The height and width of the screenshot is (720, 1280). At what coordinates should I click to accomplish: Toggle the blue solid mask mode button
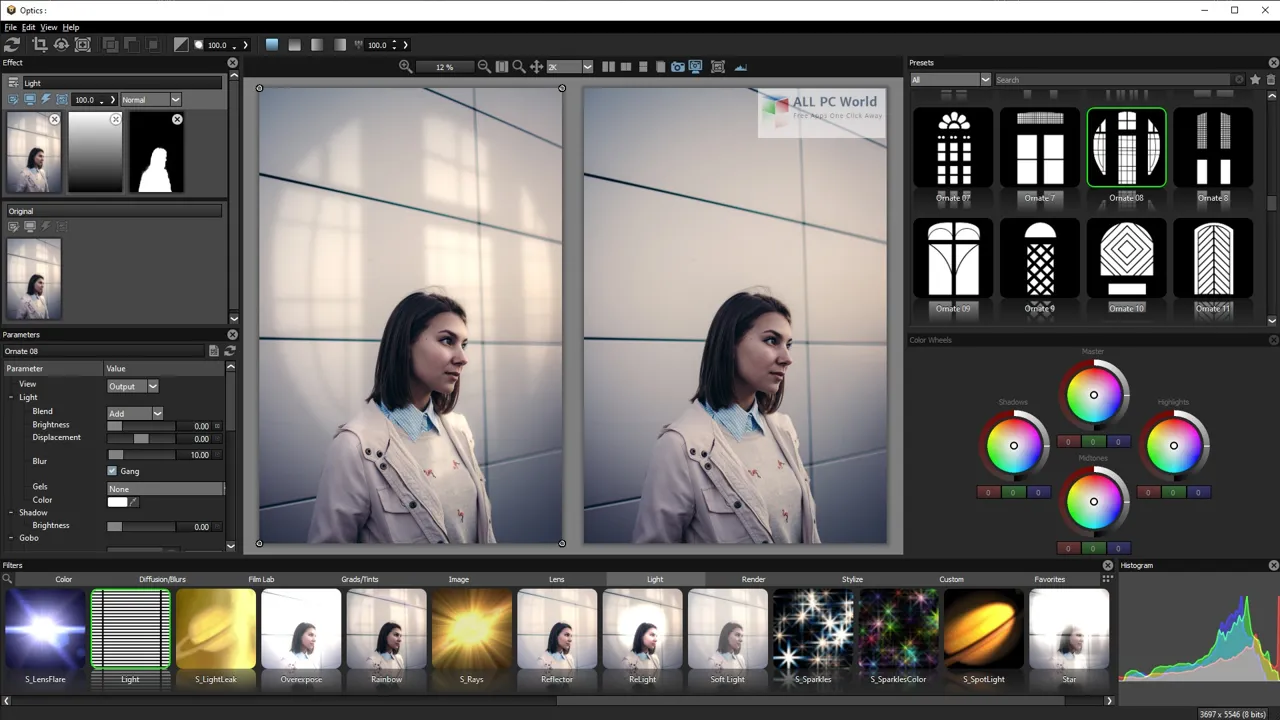(271, 45)
